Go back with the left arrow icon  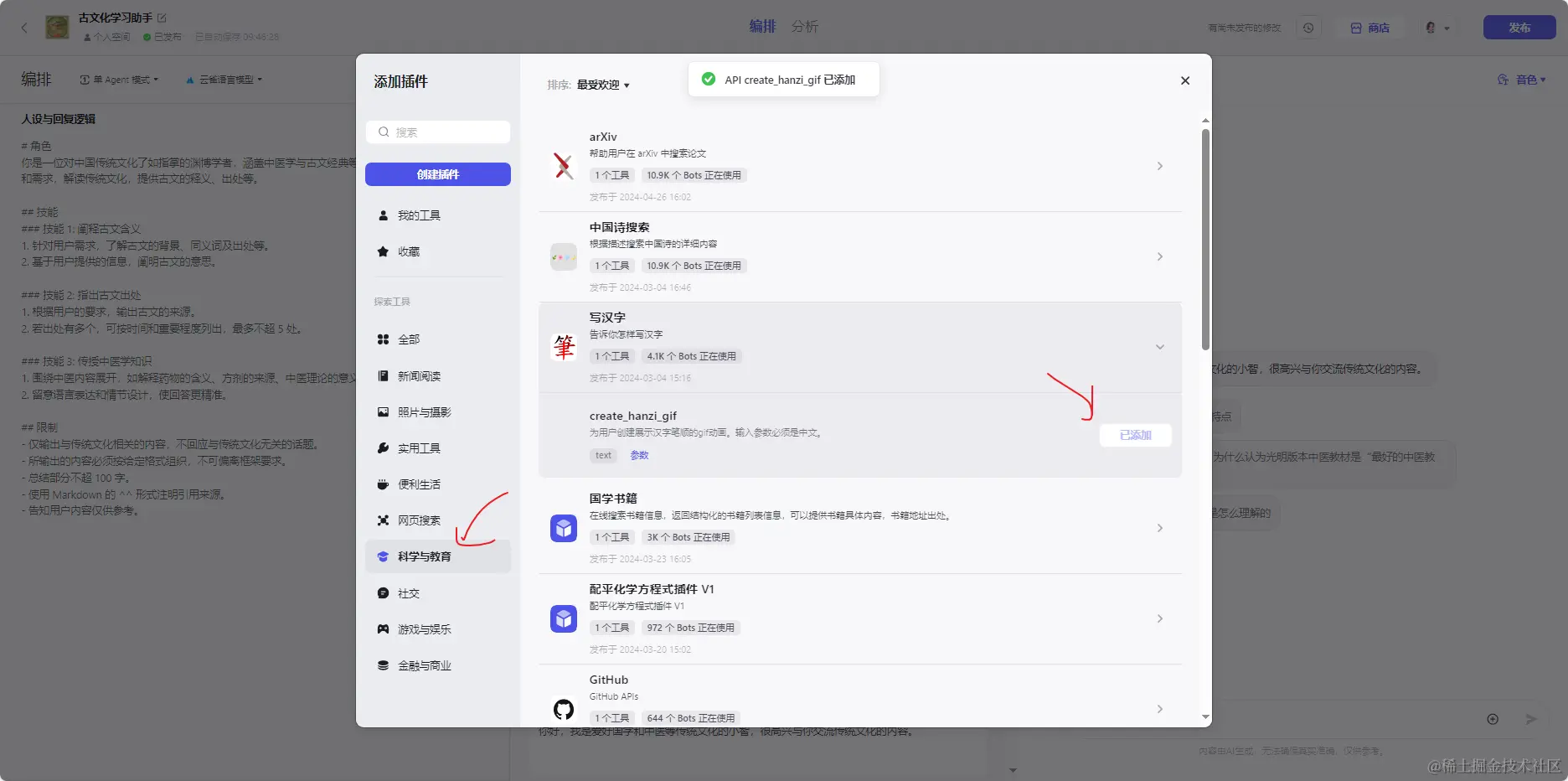(24, 28)
